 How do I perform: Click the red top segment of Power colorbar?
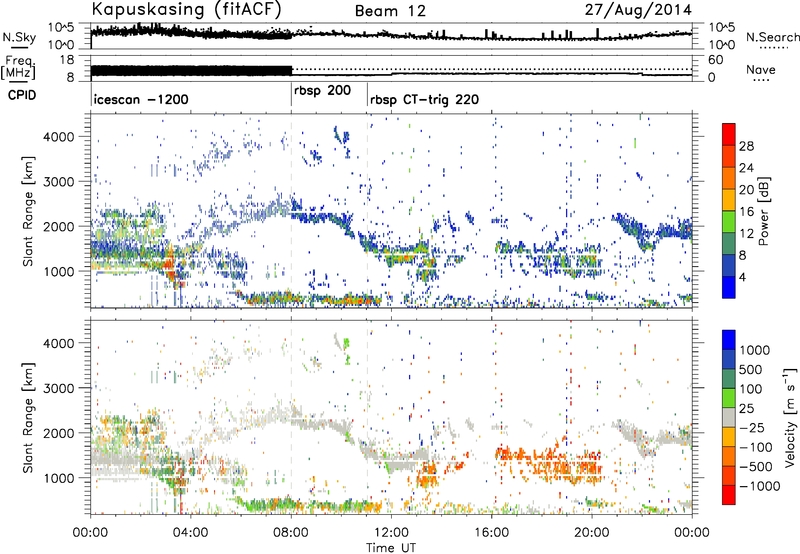coord(729,134)
